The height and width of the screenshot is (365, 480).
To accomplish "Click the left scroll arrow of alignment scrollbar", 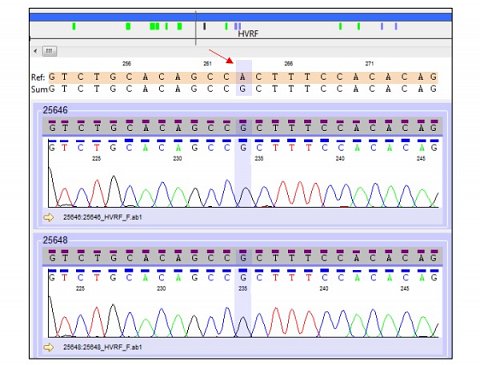I will [35, 51].
